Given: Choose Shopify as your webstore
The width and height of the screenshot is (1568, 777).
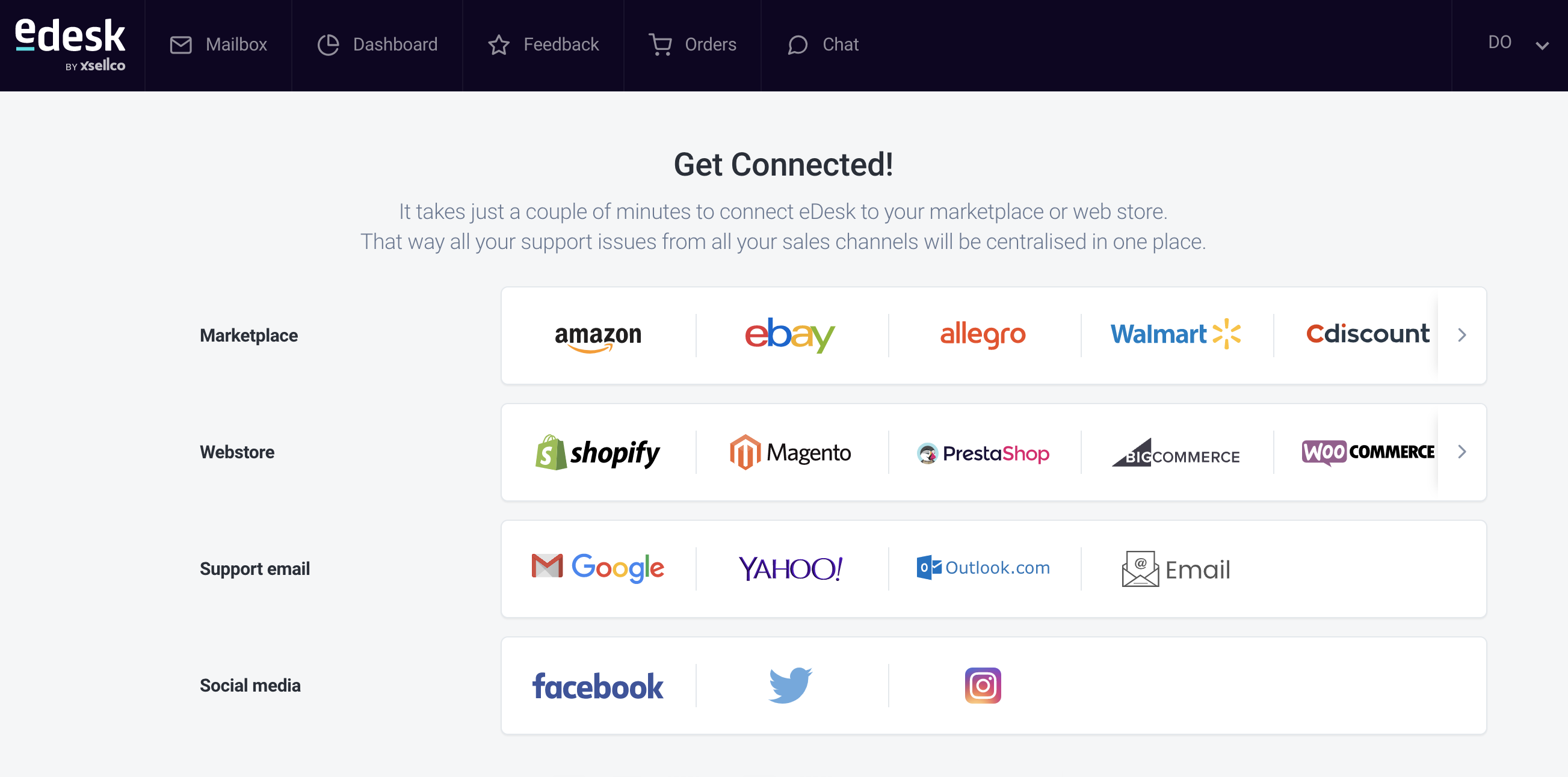Looking at the screenshot, I should [x=597, y=452].
